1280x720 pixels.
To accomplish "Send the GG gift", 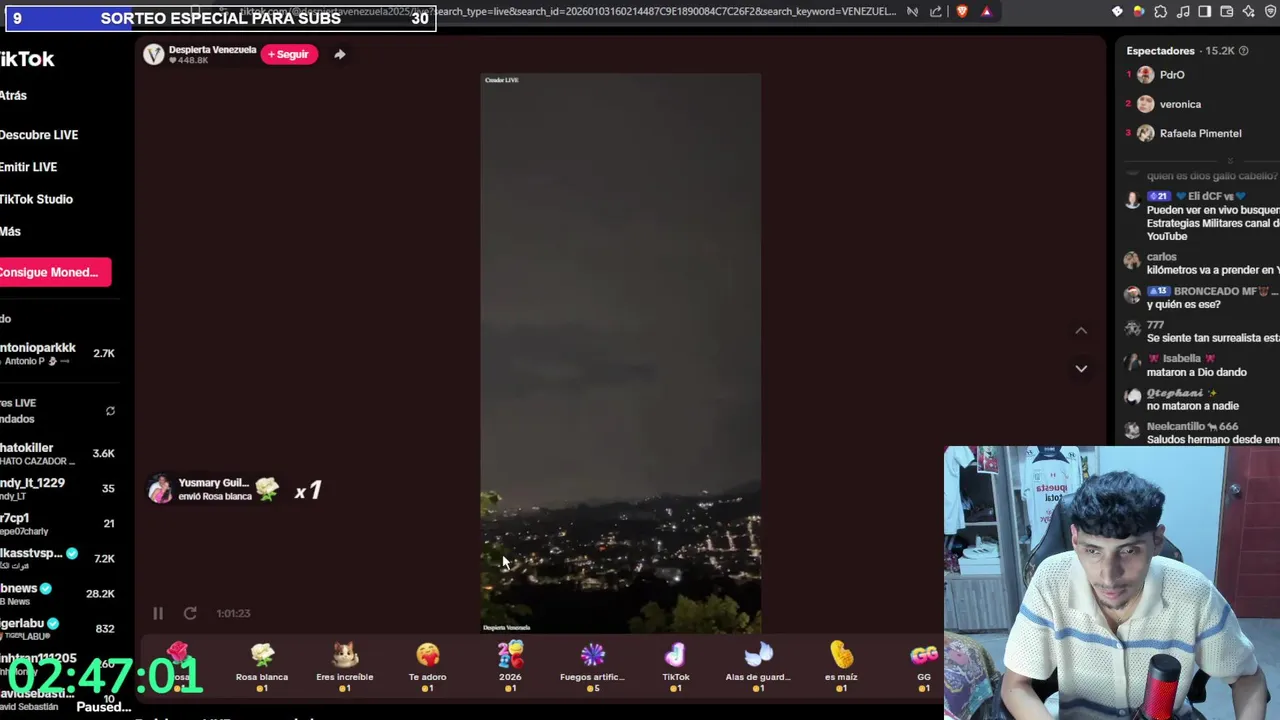I will tap(924, 667).
